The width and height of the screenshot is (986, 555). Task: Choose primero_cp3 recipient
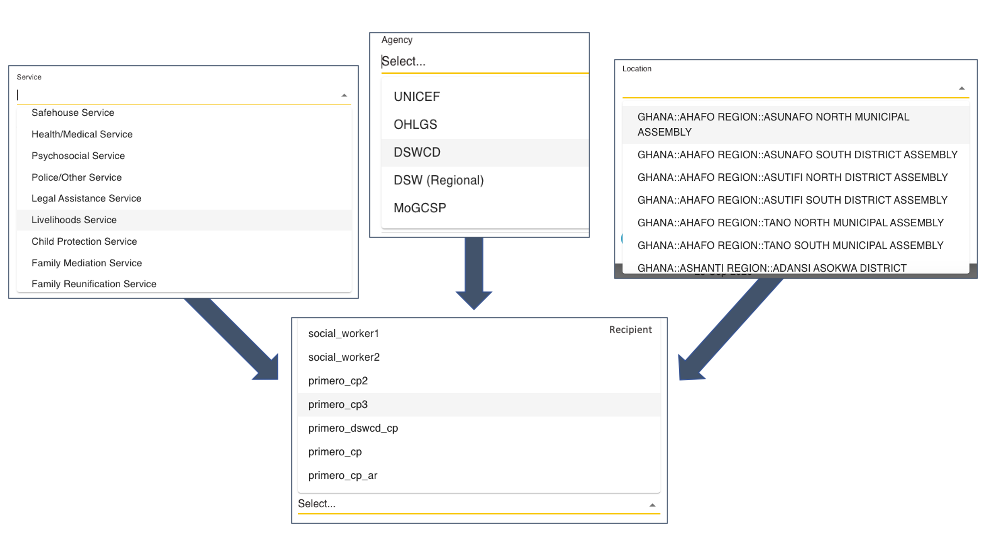tap(479, 404)
